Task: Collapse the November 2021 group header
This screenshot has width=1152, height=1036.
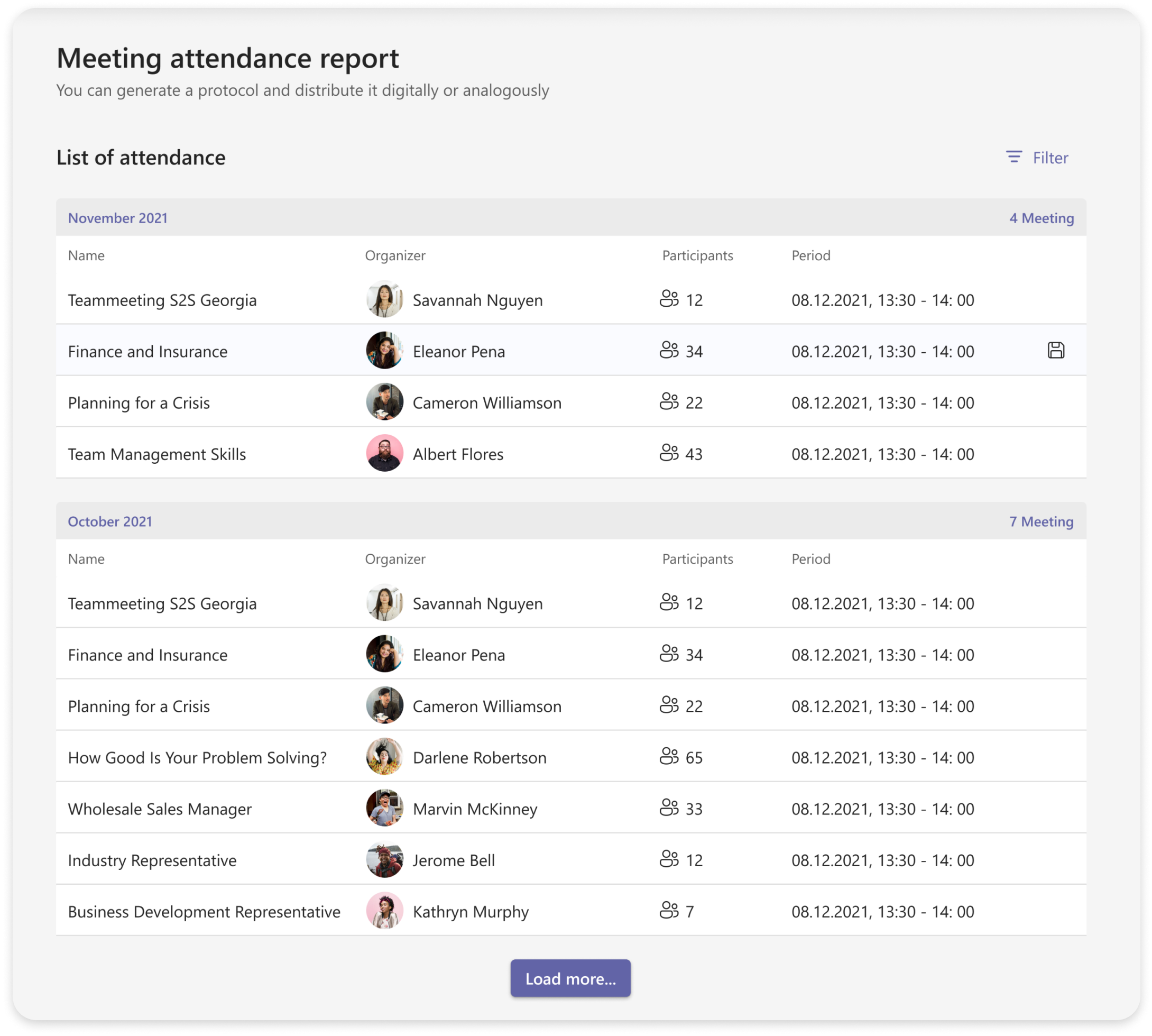Action: 118,218
